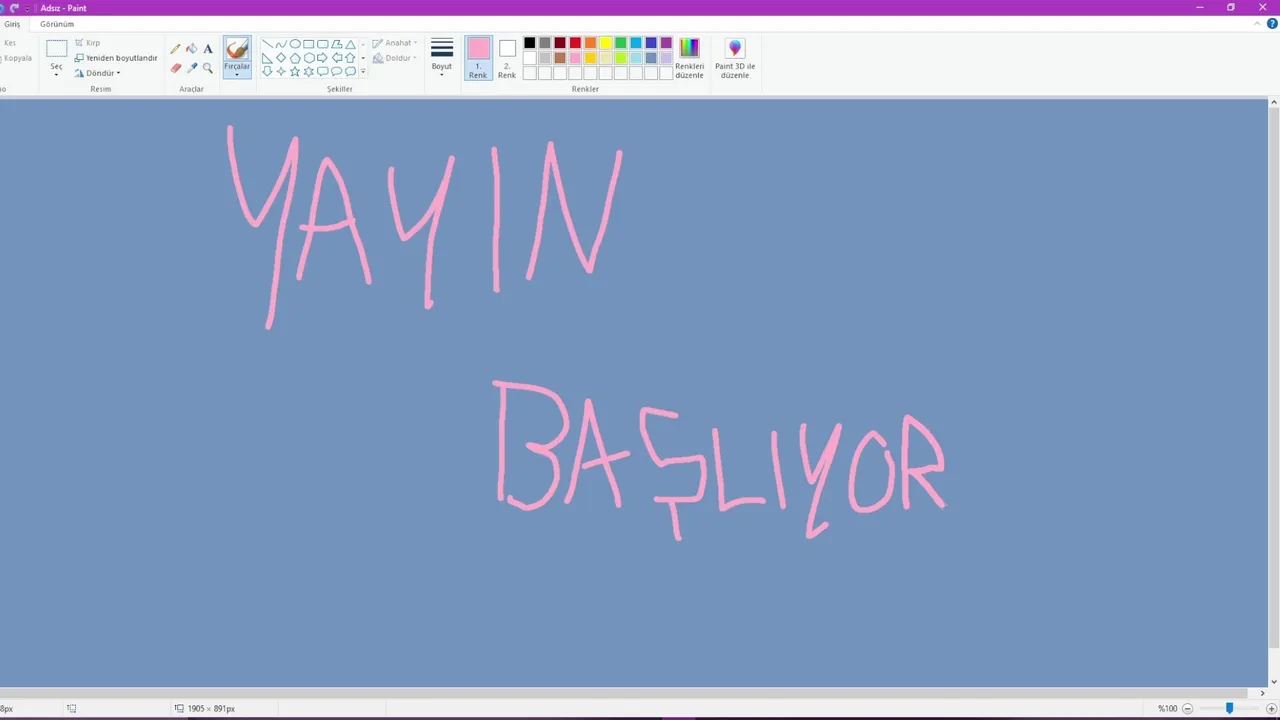Pick the yellow color swatch
This screenshot has width=1280, height=720.
(x=605, y=43)
